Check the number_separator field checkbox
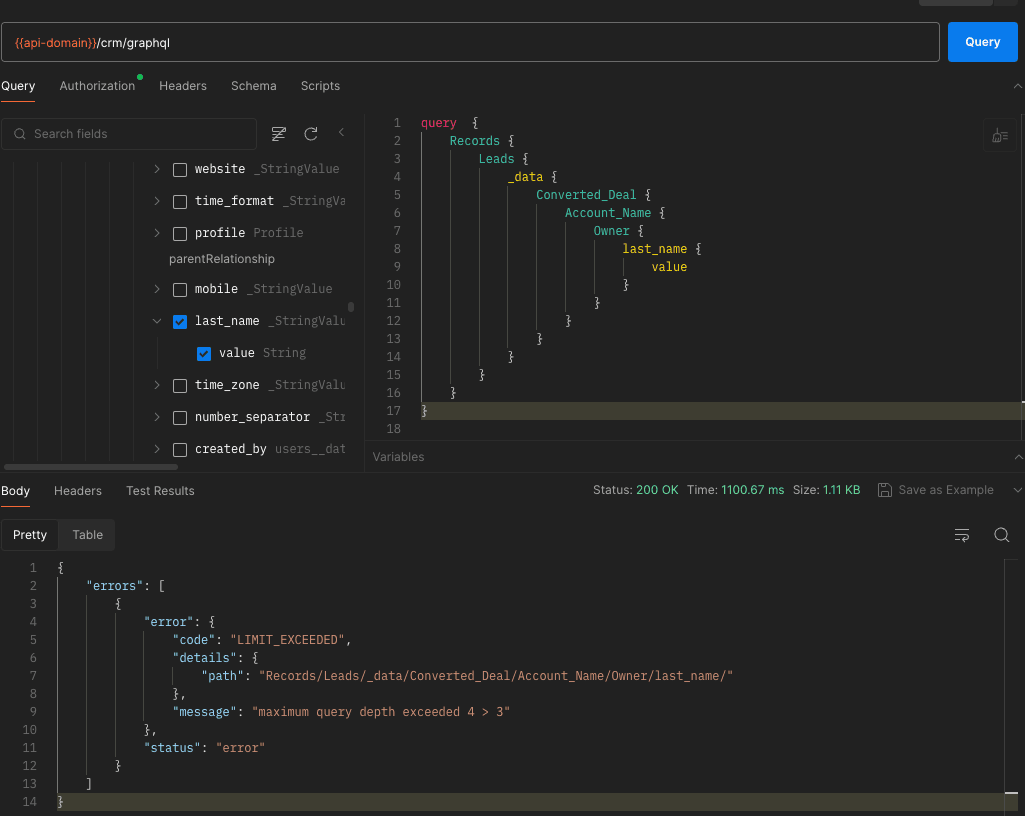 pyautogui.click(x=180, y=418)
